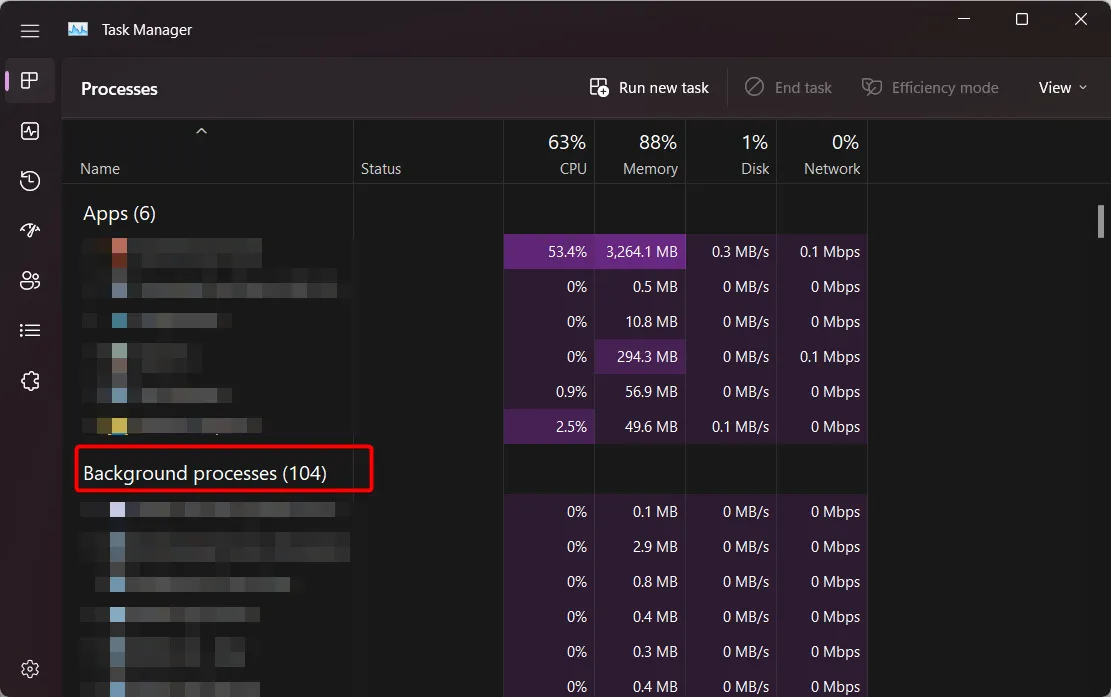Open the Services page icon

click(30, 381)
